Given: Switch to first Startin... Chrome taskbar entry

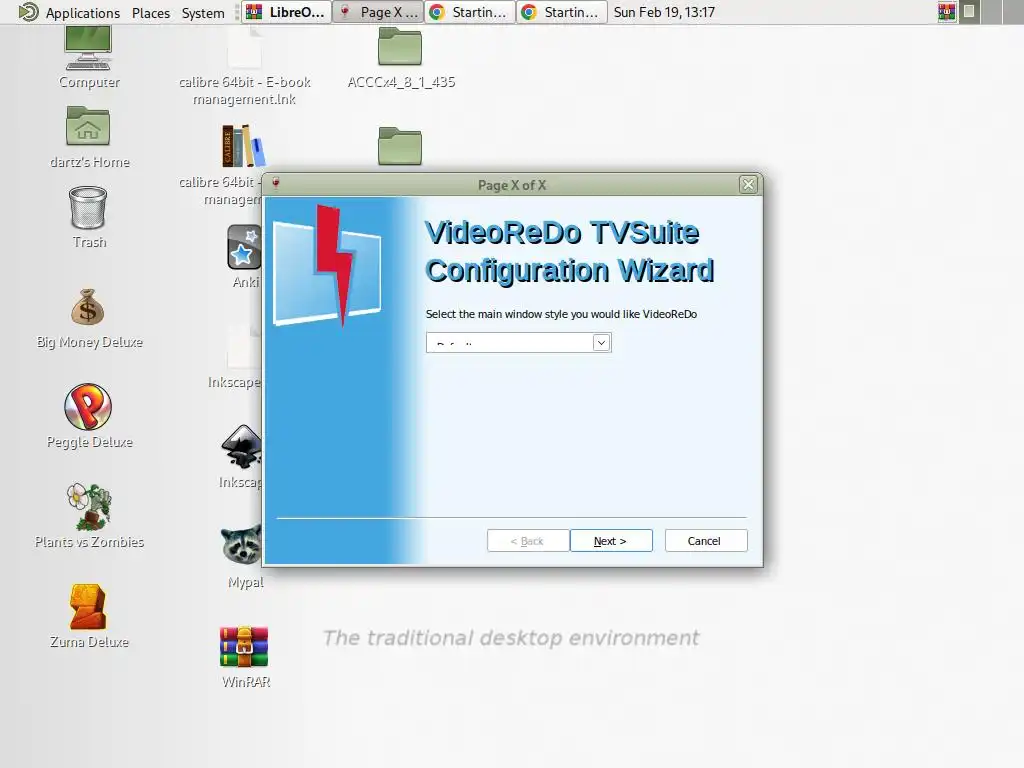Looking at the screenshot, I should coord(470,12).
